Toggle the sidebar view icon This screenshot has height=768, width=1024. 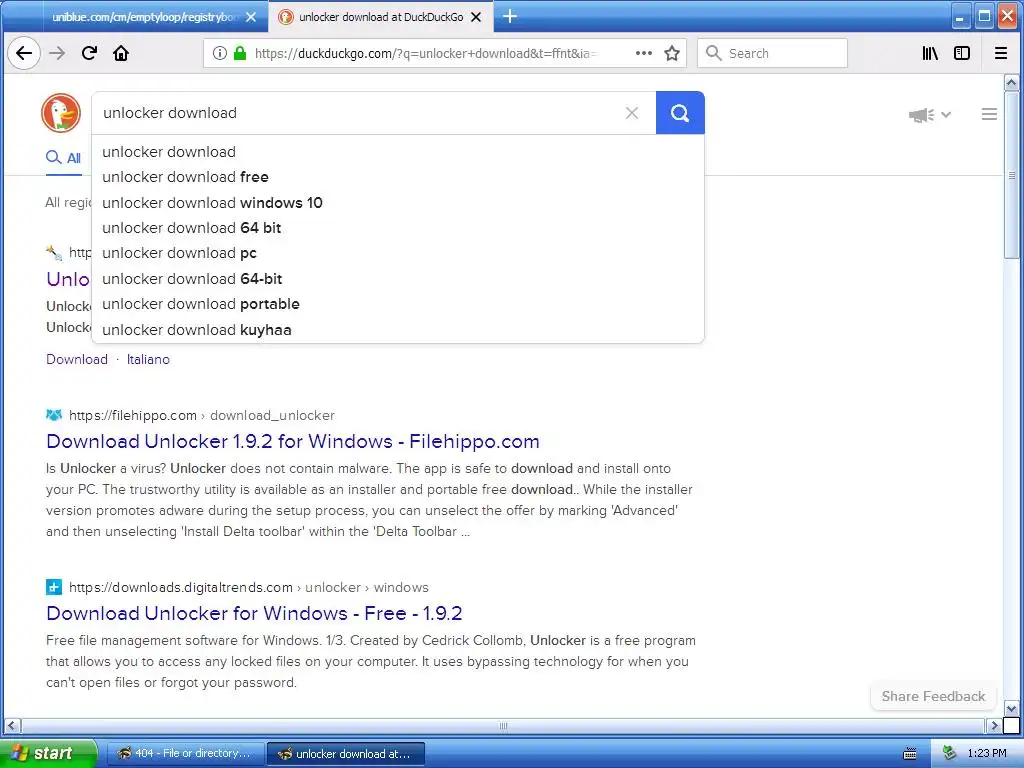pyautogui.click(x=962, y=53)
